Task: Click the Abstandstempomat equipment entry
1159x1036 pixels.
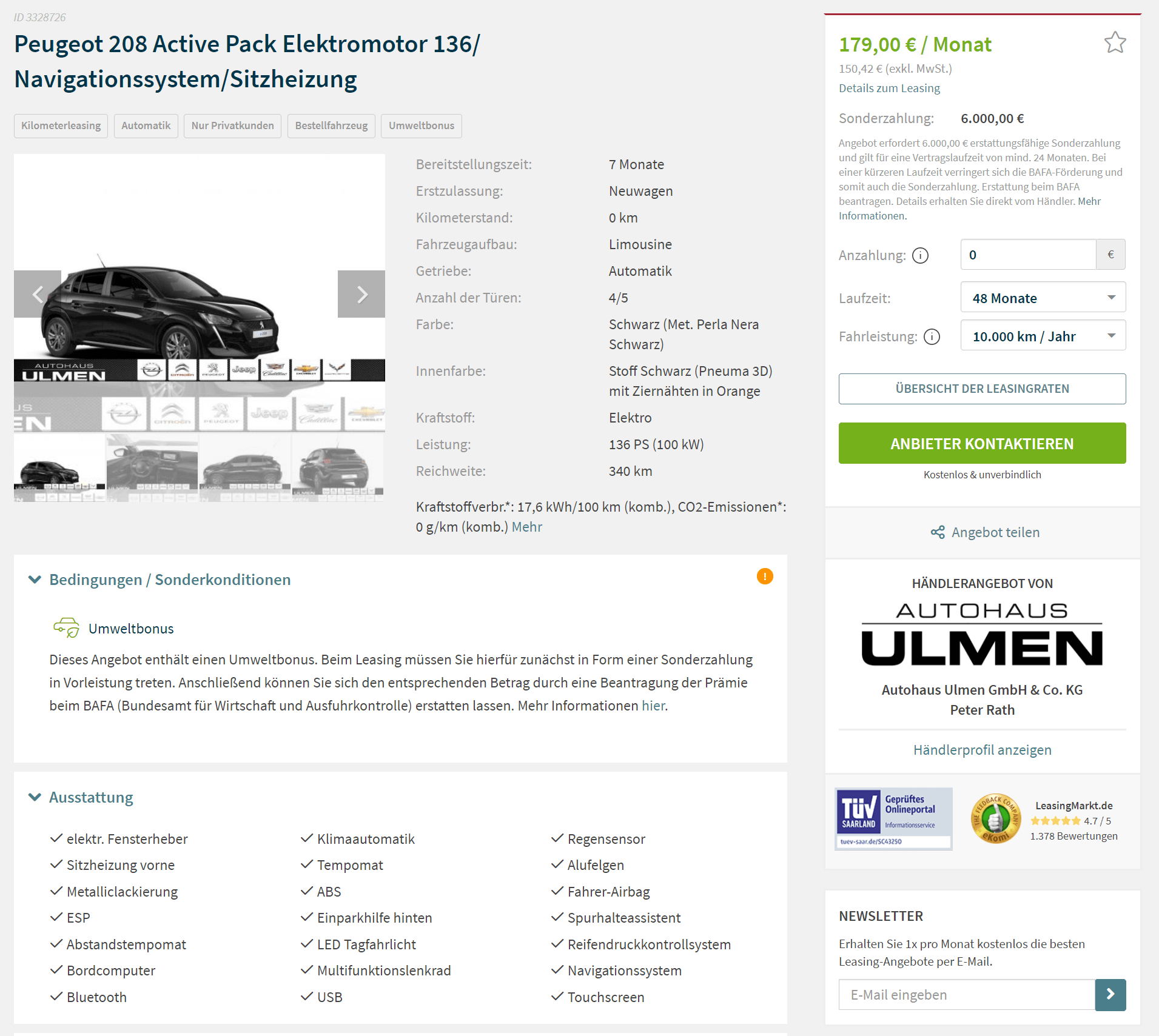Action: [x=126, y=944]
